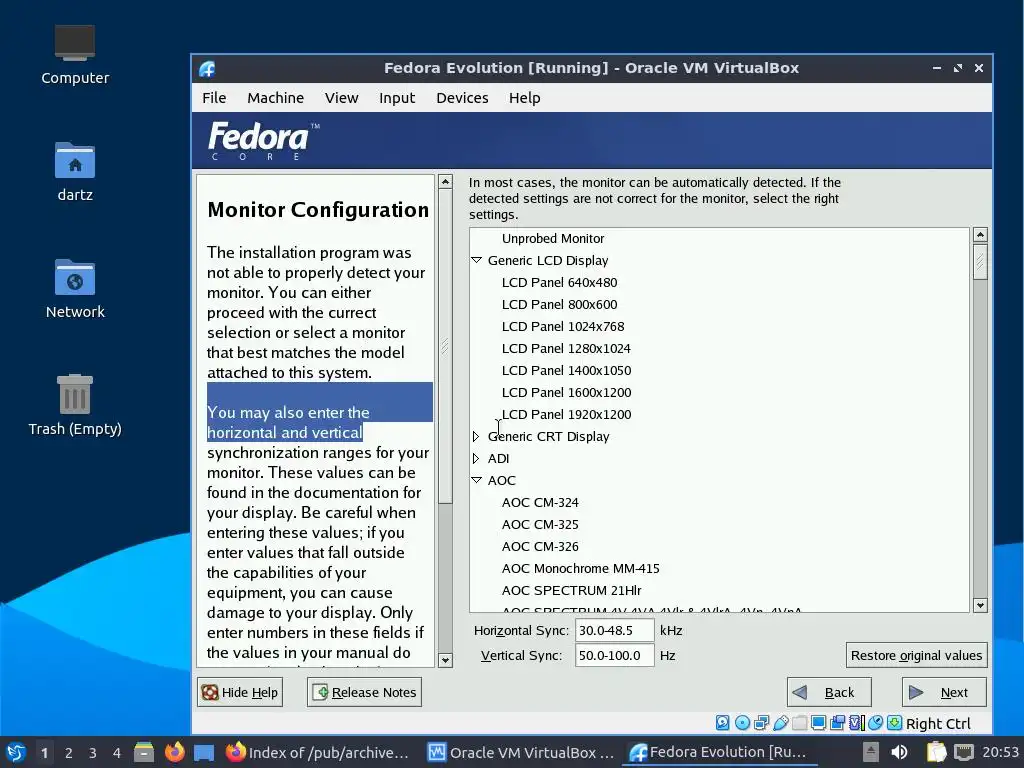Viewport: 1024px width, 768px height.
Task: Open the Trash (Empty) desktop icon
Action: coord(74,405)
